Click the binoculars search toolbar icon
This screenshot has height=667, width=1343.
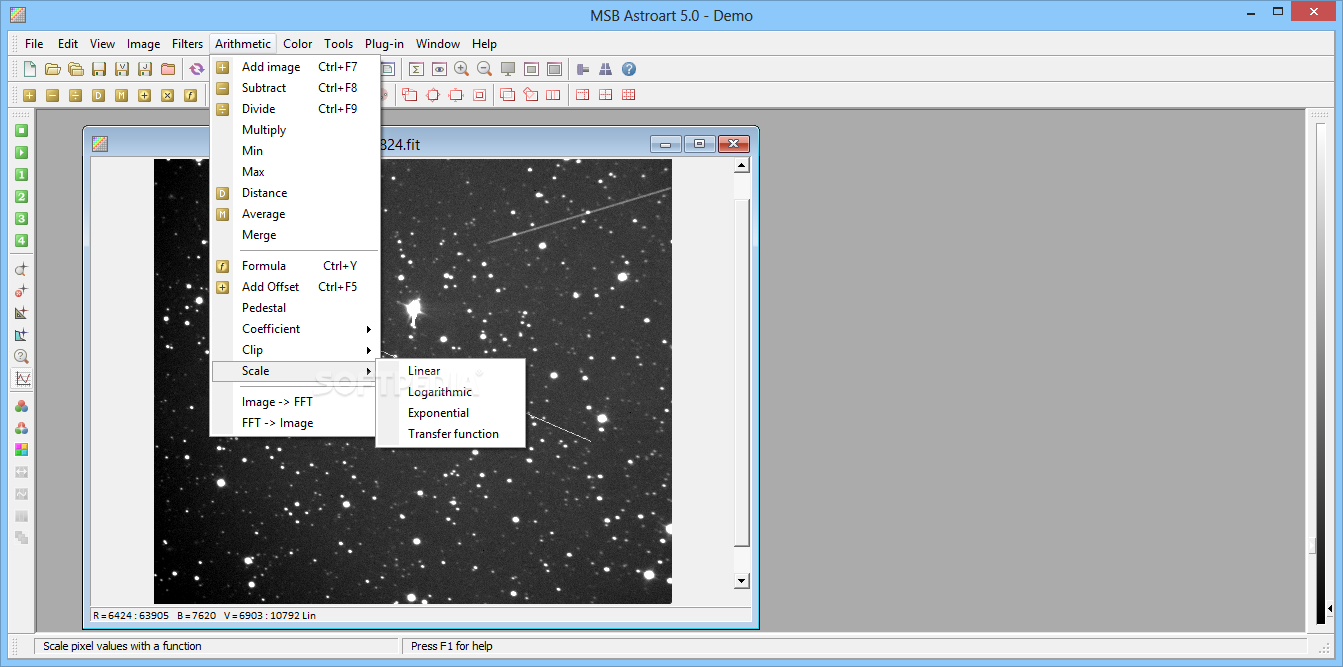pyautogui.click(x=606, y=69)
